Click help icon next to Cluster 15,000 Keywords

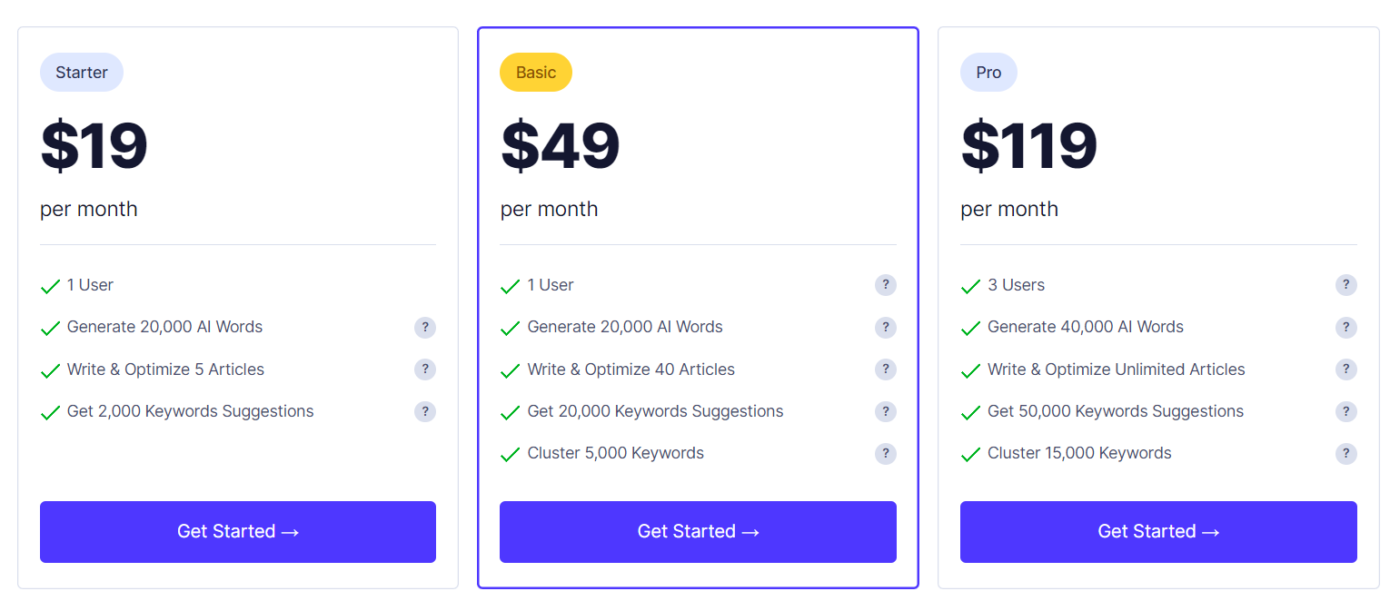point(1346,453)
